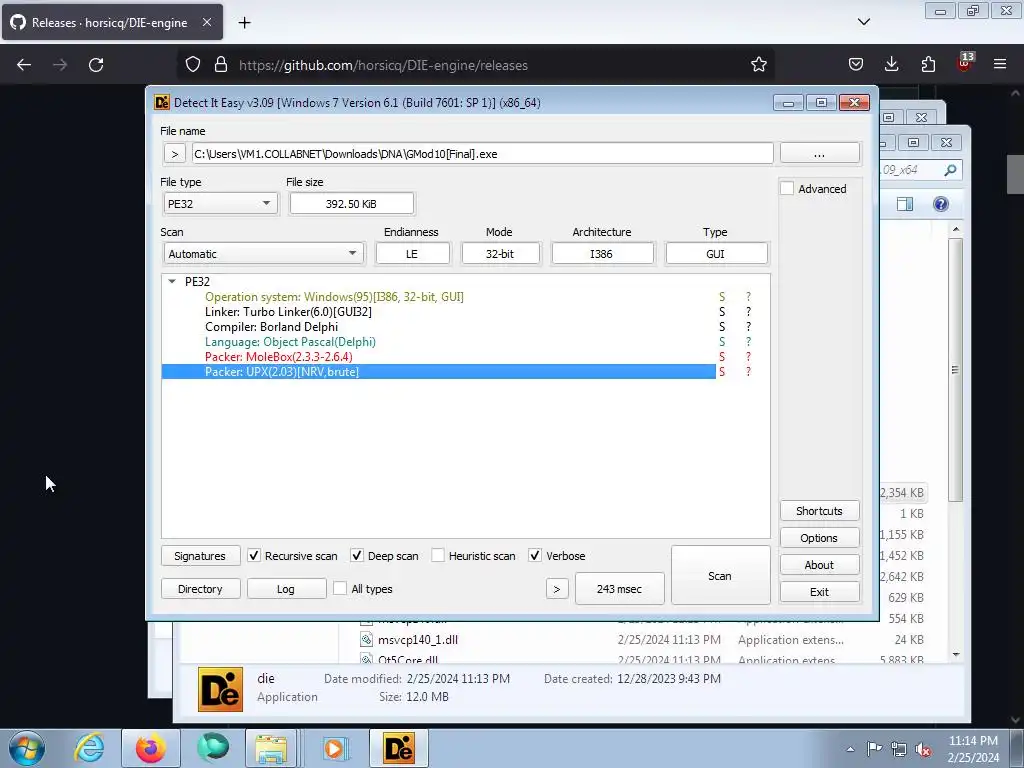
Task: Open Firefox hamburger application menu
Action: pos(1000,64)
